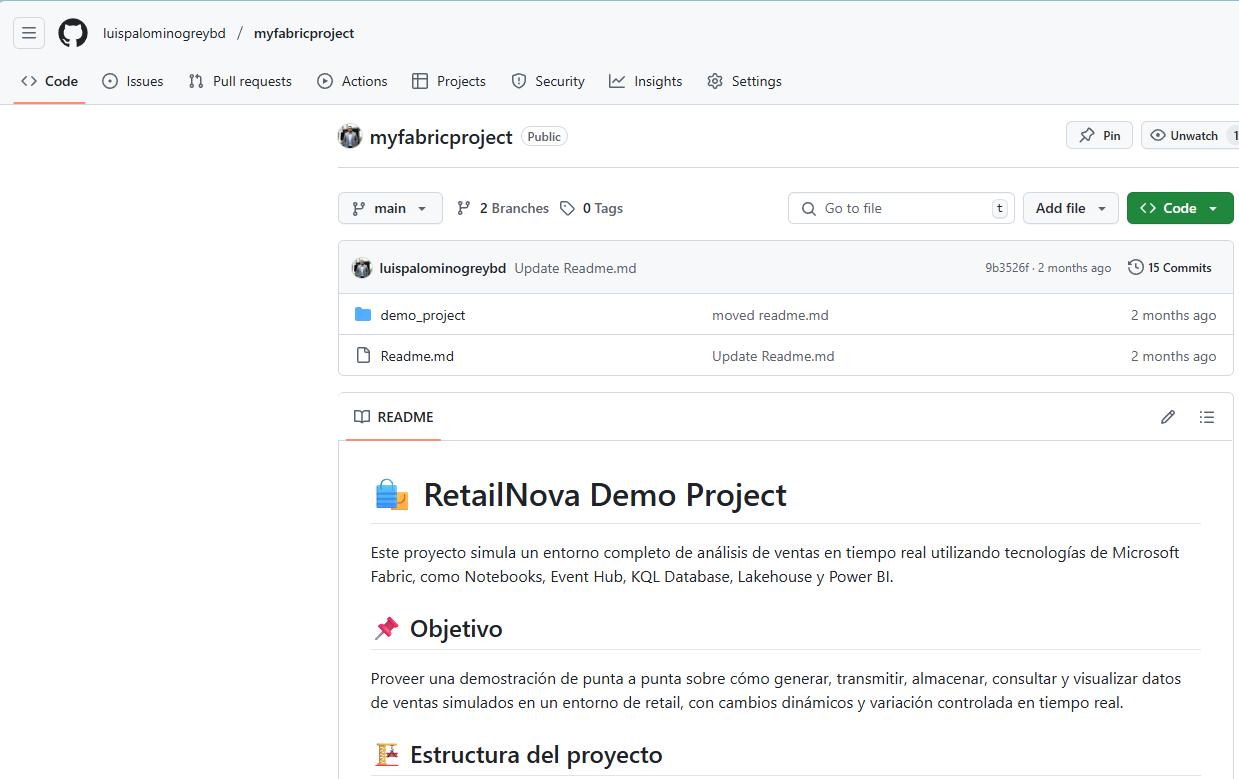Click the RetailNova Demo Project heading
Image resolution: width=1239 pixels, height=779 pixels.
pos(605,495)
